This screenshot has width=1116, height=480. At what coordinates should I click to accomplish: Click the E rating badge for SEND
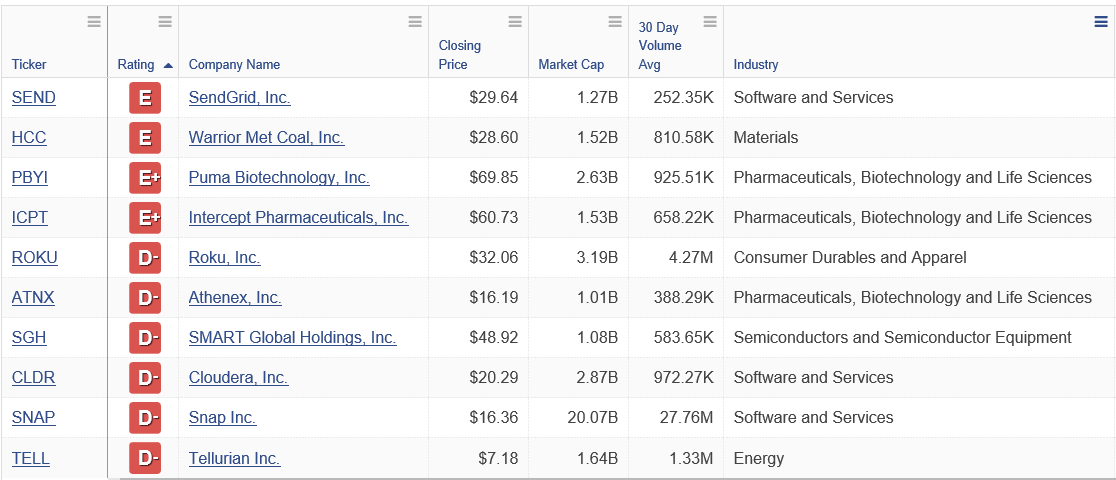pyautogui.click(x=145, y=98)
